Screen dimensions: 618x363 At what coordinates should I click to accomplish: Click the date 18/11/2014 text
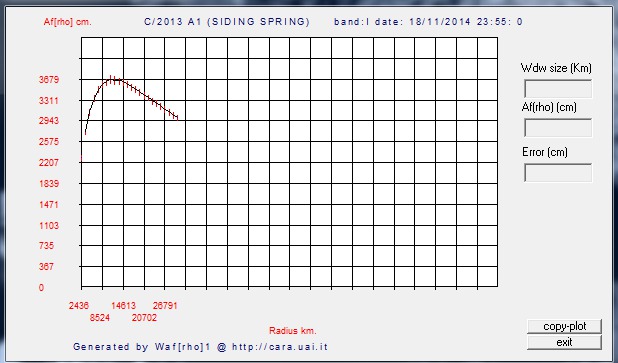(440, 22)
